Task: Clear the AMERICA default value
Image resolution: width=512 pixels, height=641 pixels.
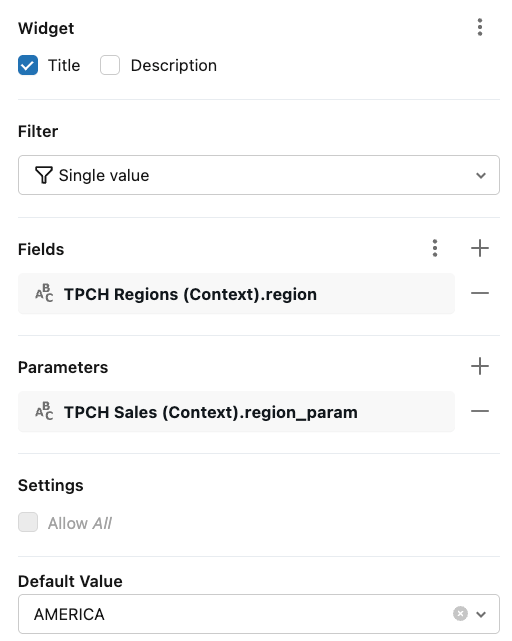Action: [x=460, y=614]
